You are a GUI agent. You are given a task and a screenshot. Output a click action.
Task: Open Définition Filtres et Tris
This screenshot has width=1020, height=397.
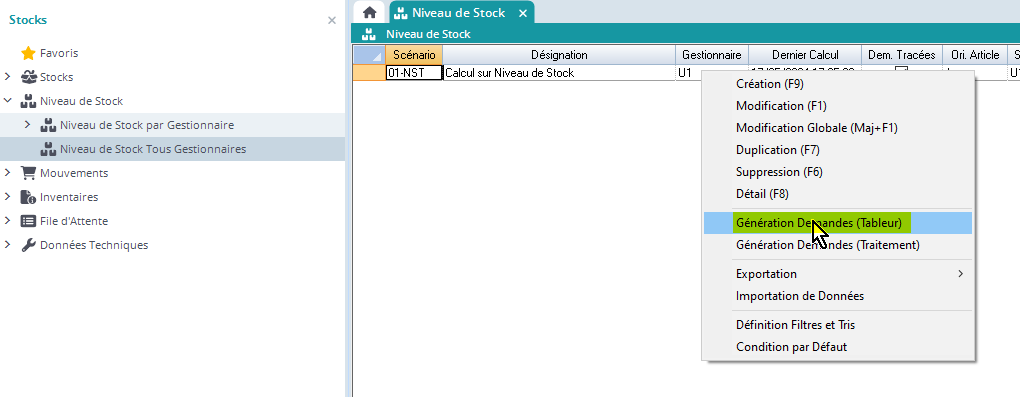pyautogui.click(x=839, y=325)
